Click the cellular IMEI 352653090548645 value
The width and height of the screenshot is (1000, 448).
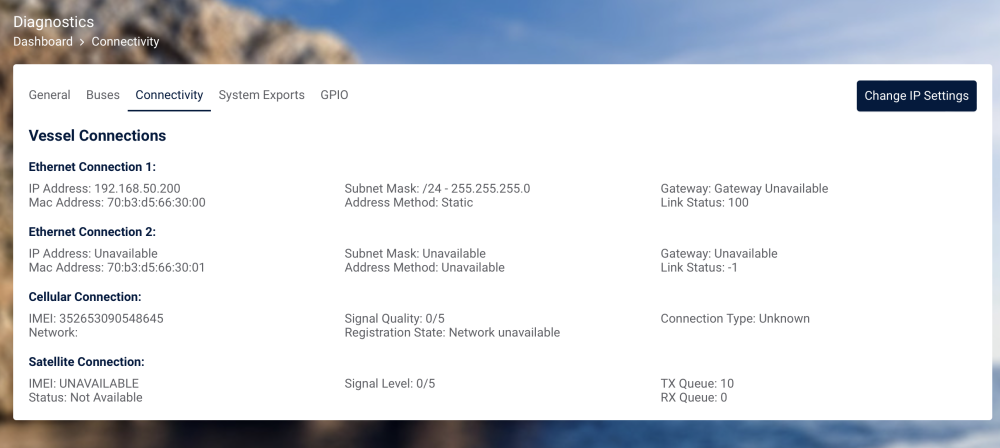click(x=111, y=318)
